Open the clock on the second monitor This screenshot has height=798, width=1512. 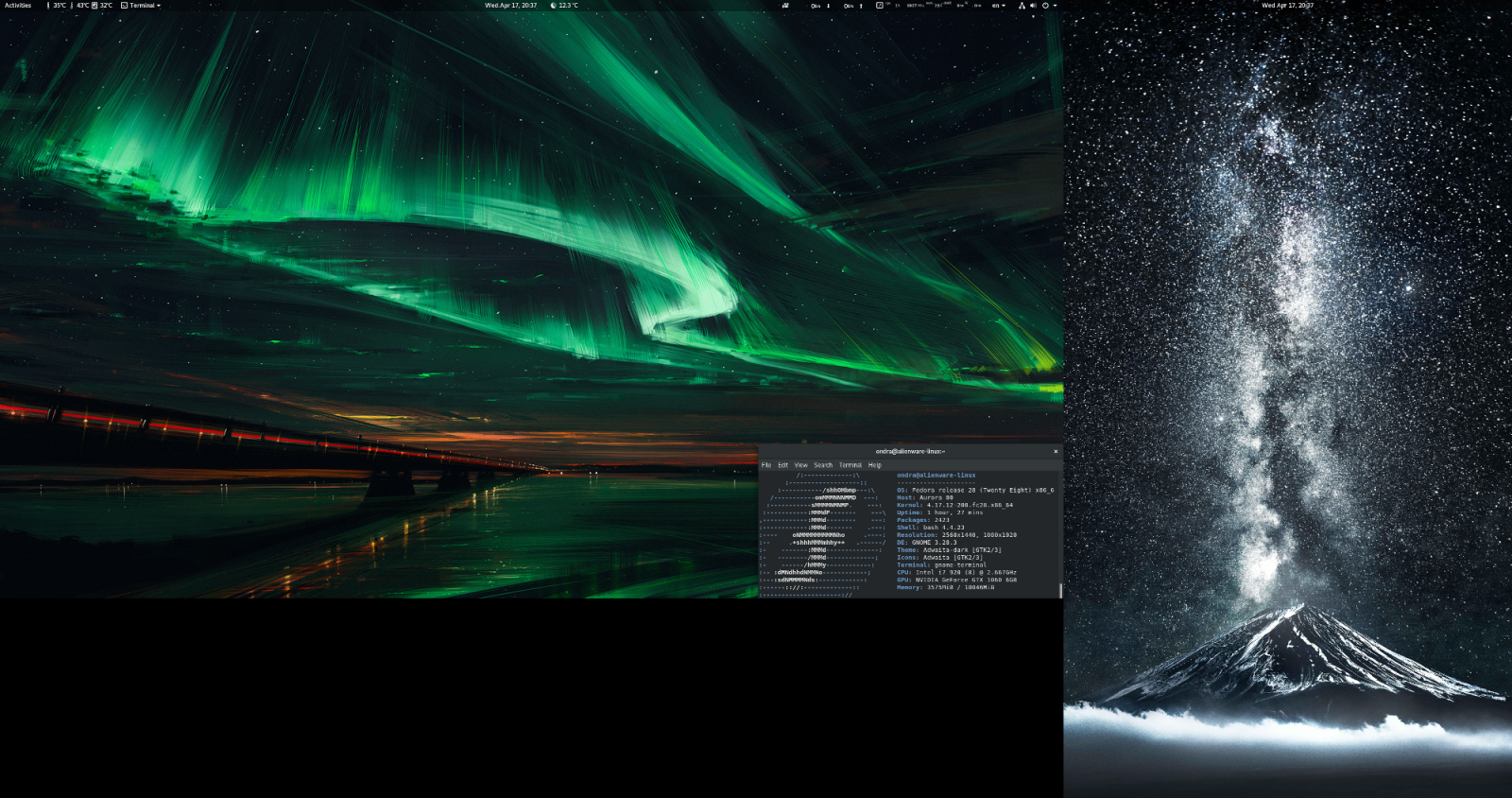1287,6
